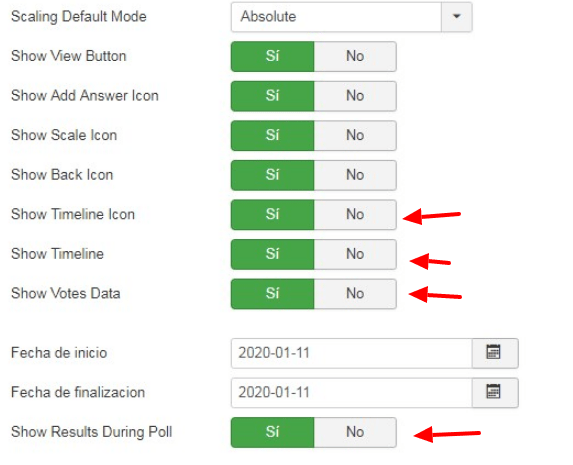Select No for Show Timeline Icon
The height and width of the screenshot is (465, 573).
[355, 215]
